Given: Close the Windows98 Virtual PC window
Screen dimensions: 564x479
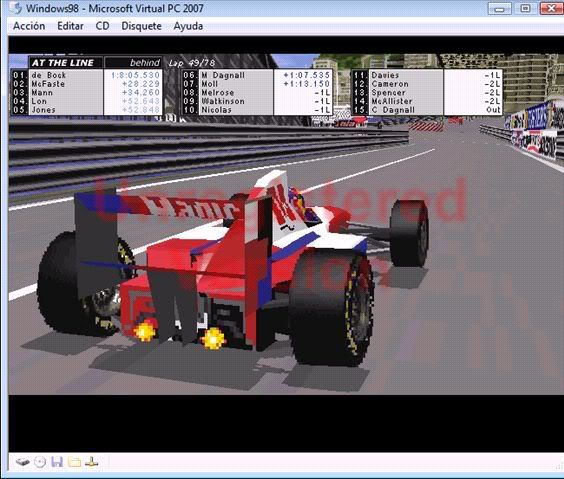Looking at the screenshot, I should click(x=551, y=8).
